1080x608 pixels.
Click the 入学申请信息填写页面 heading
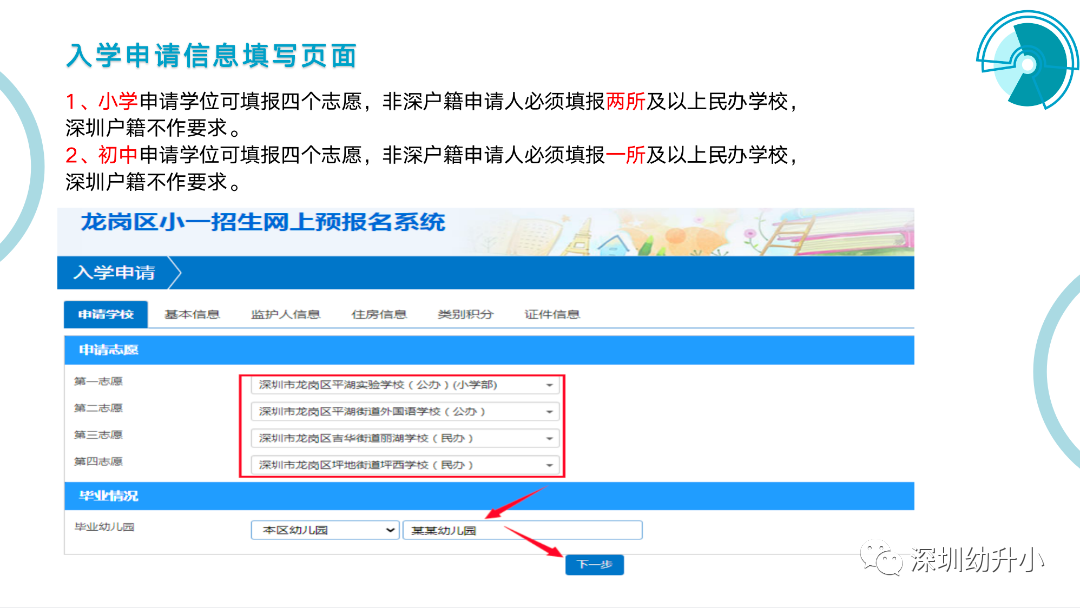click(x=211, y=56)
